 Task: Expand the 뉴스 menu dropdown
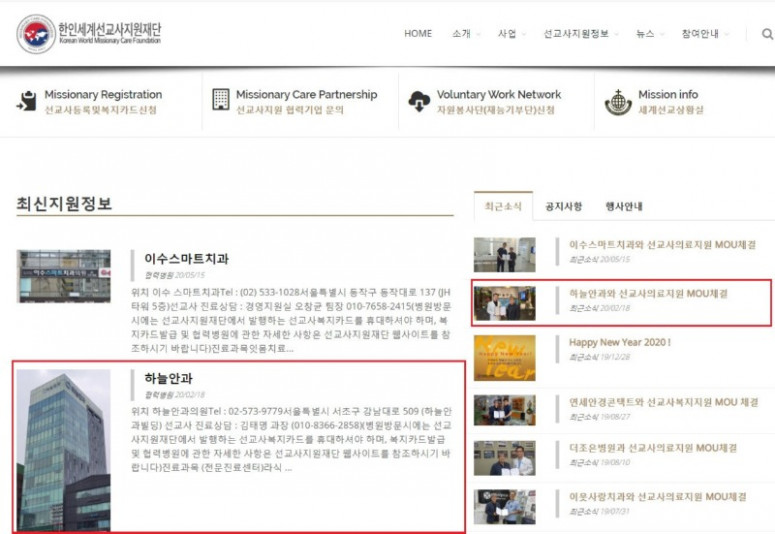(650, 34)
